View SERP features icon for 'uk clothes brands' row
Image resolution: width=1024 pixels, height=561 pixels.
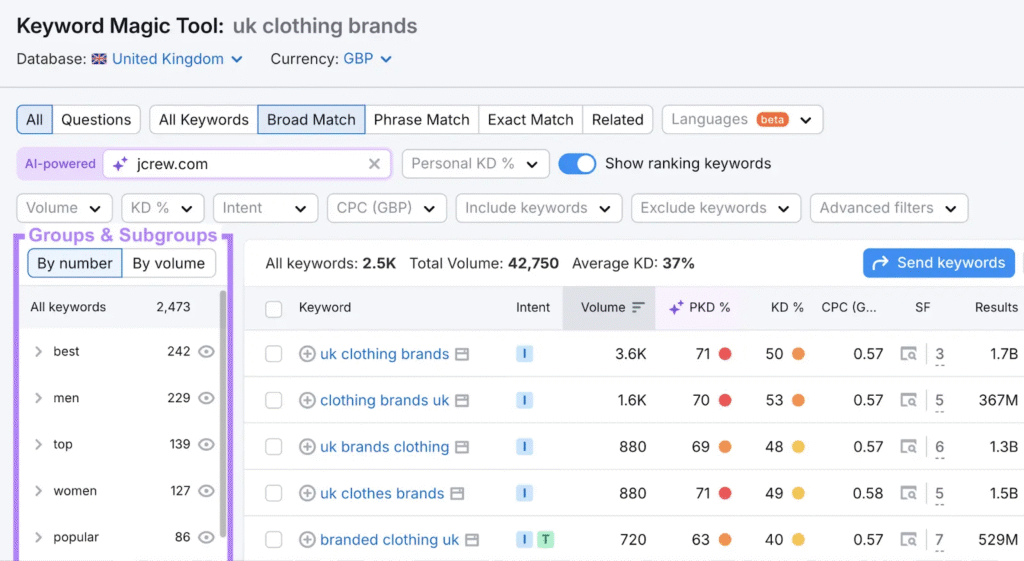pyautogui.click(x=908, y=493)
